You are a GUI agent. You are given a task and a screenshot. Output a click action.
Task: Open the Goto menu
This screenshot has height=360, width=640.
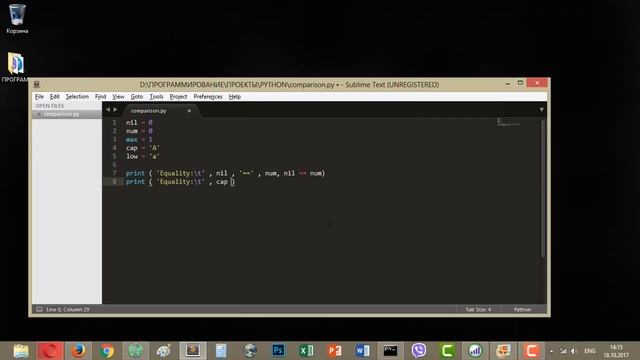[137, 97]
